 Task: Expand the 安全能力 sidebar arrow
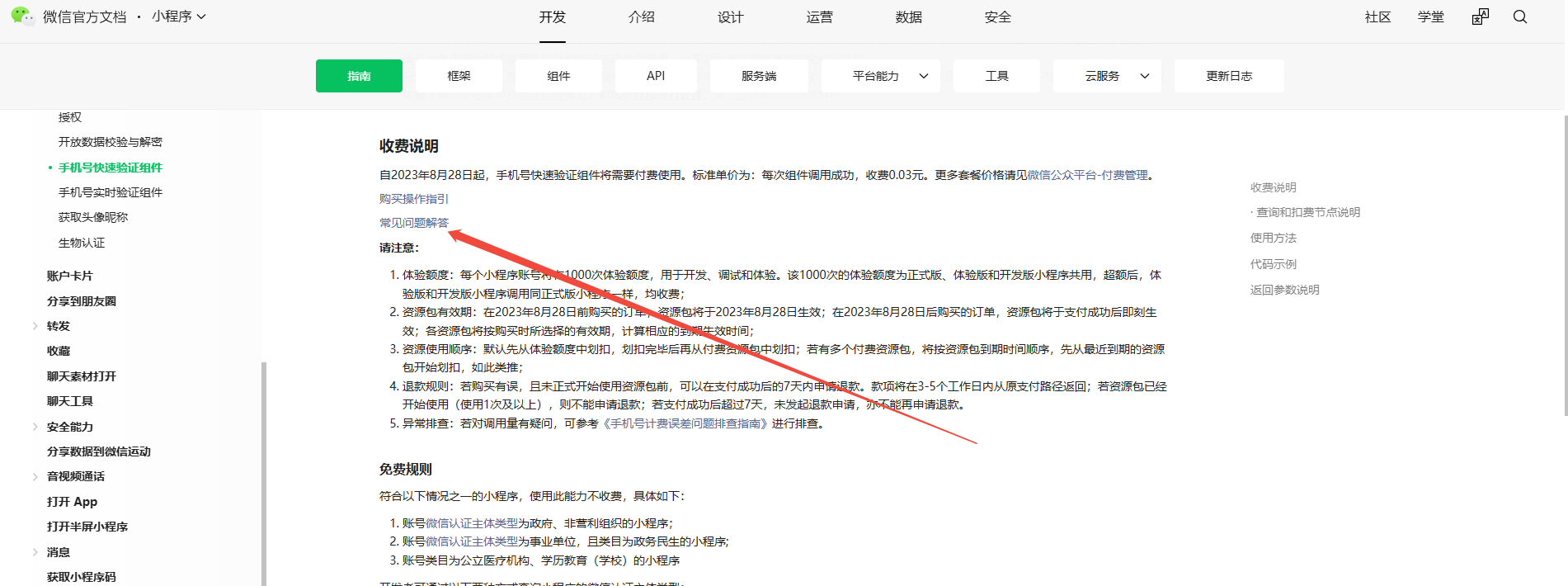tap(35, 427)
